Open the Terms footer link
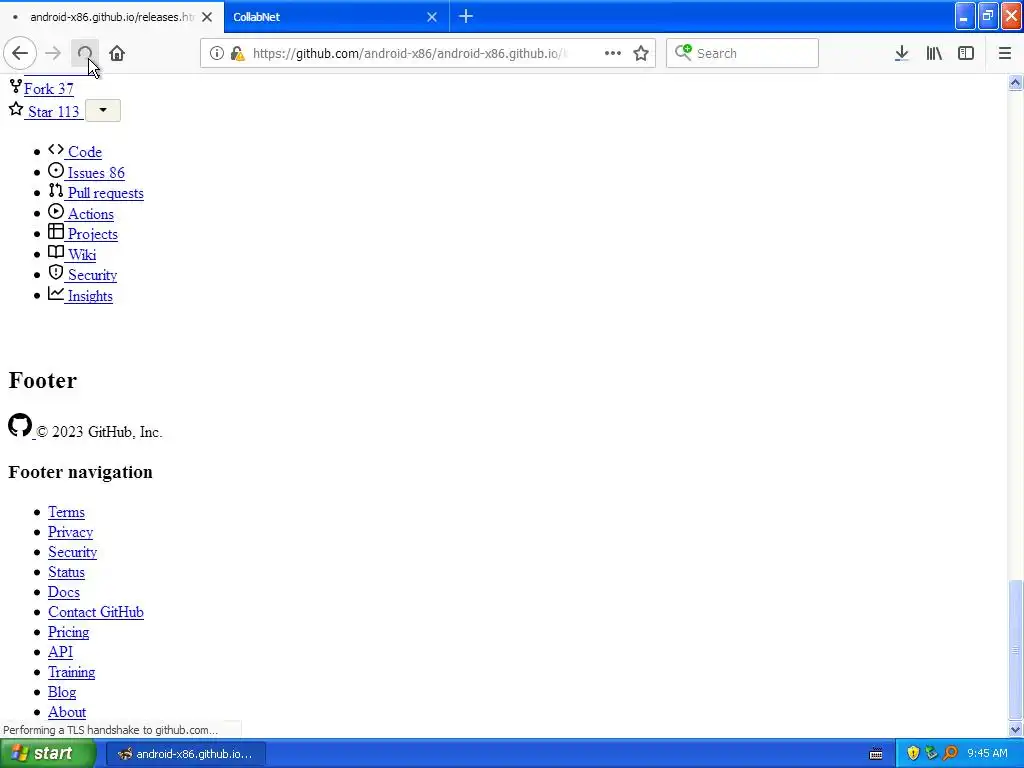The height and width of the screenshot is (768, 1024). click(x=66, y=512)
